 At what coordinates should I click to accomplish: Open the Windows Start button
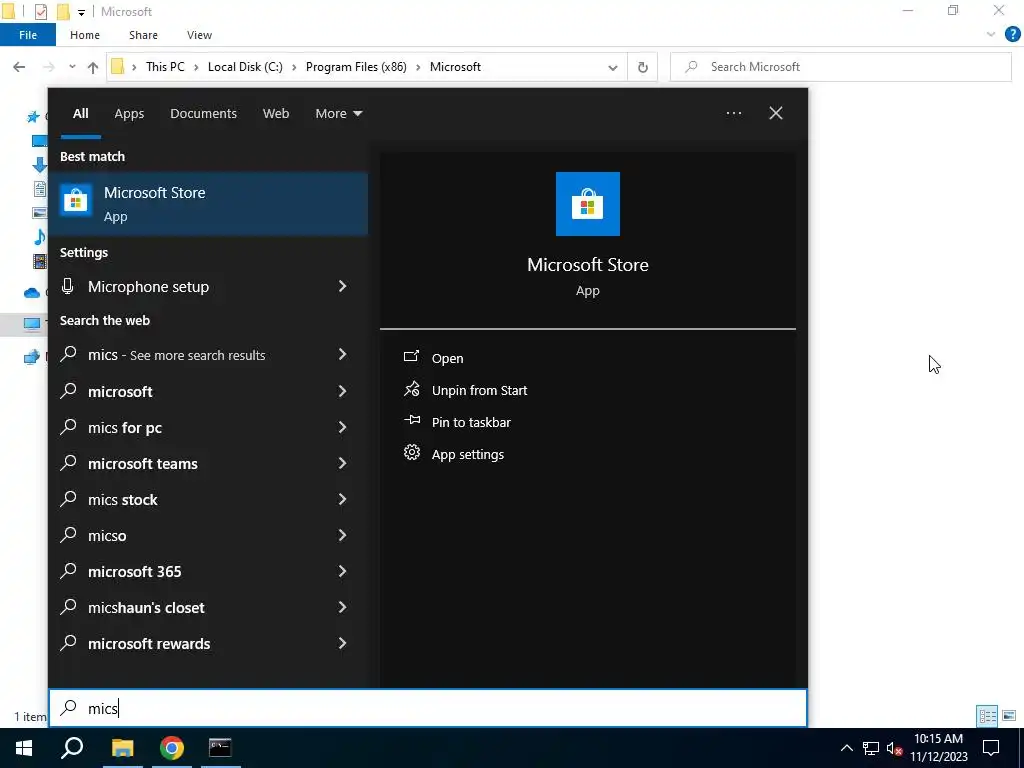[x=24, y=748]
